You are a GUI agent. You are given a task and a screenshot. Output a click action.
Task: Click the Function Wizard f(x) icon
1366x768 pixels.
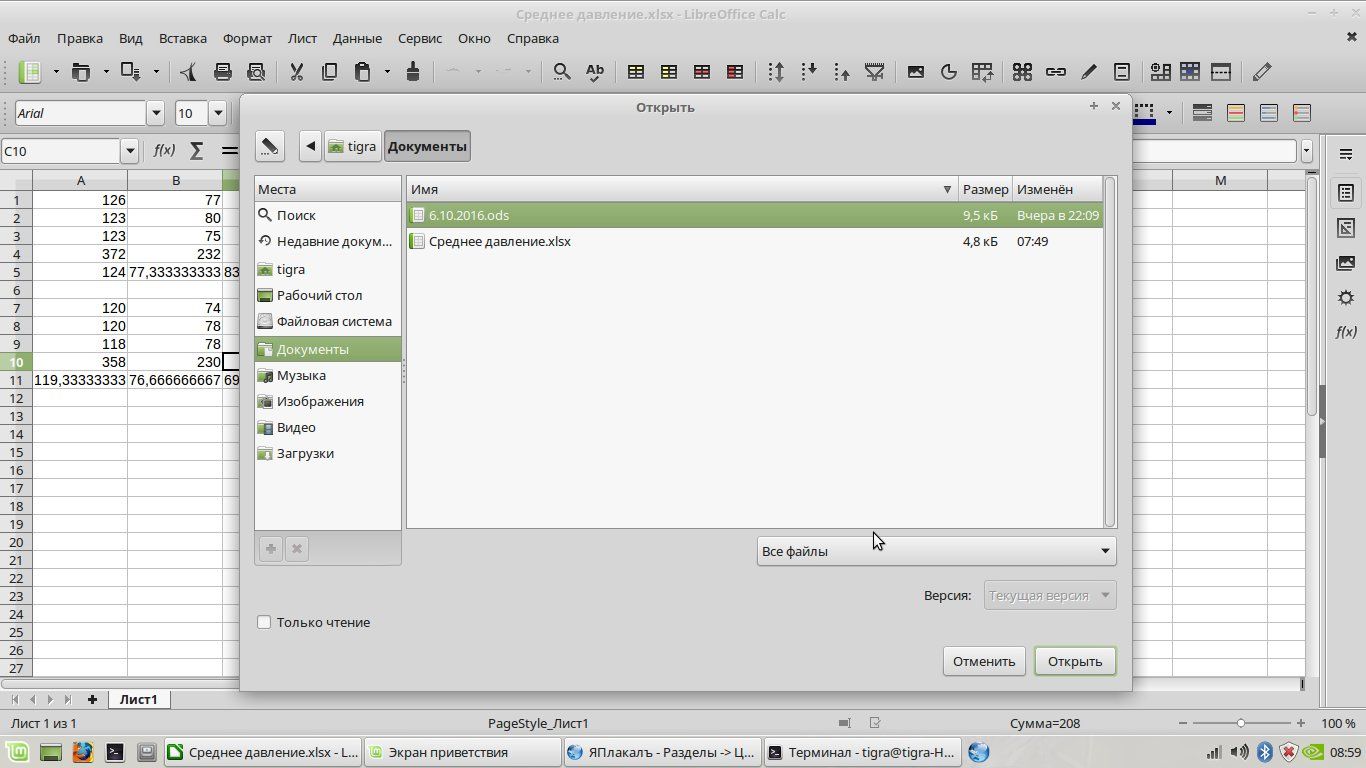[x=164, y=151]
